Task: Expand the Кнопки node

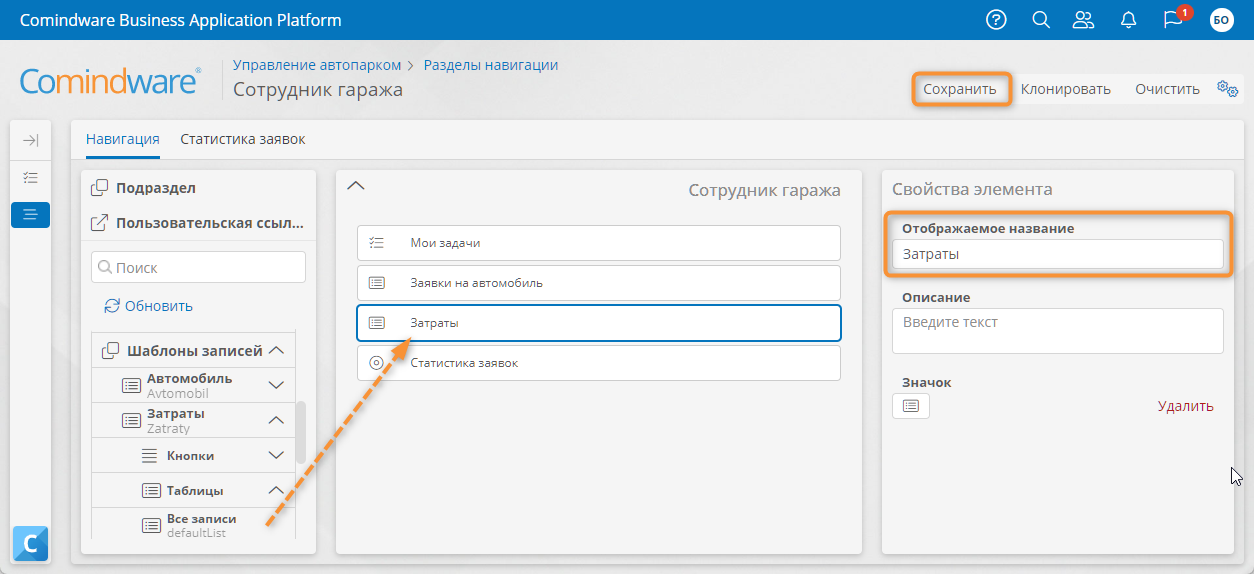Action: coord(277,456)
